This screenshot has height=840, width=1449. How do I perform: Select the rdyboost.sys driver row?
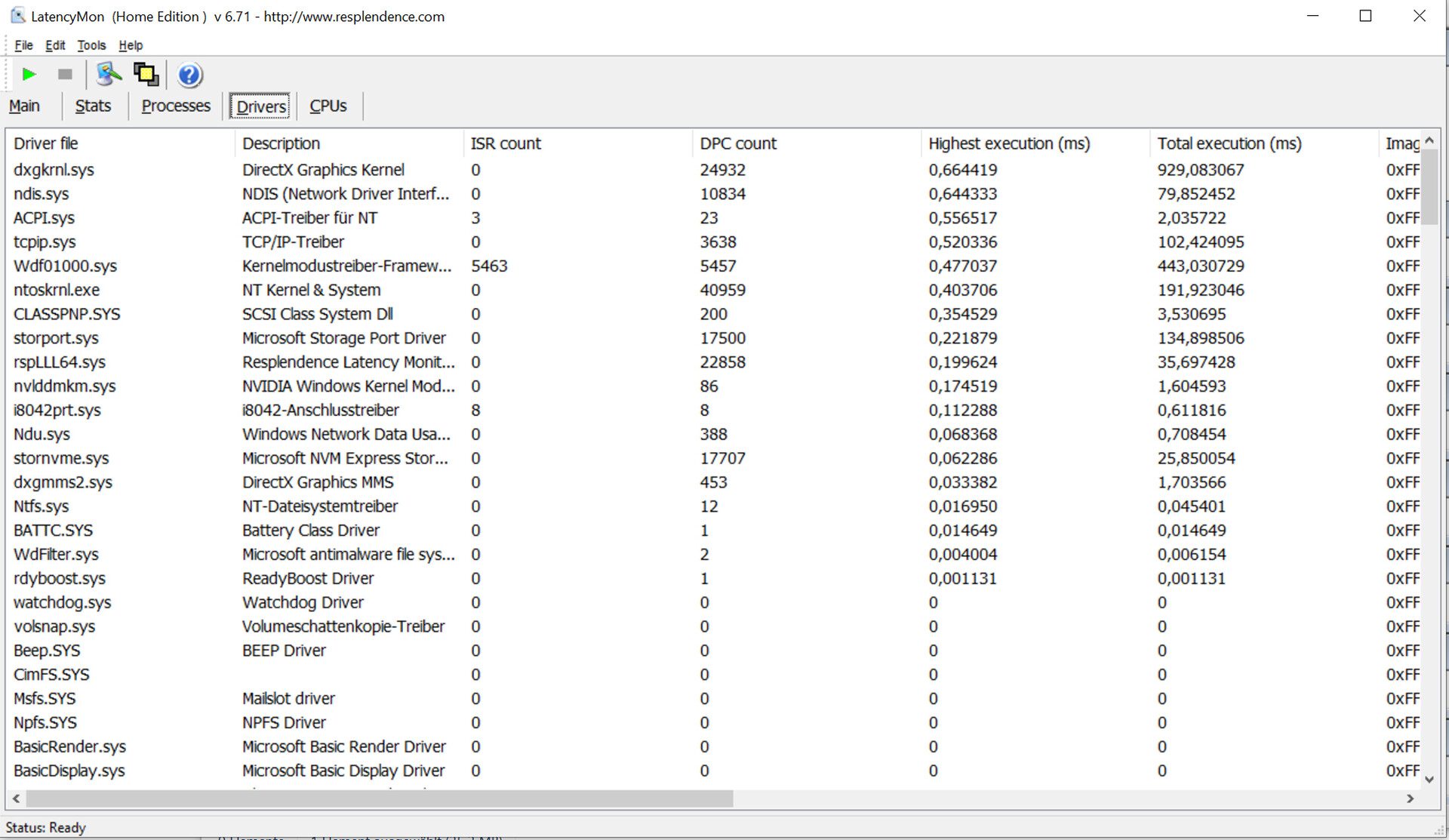[x=714, y=579]
